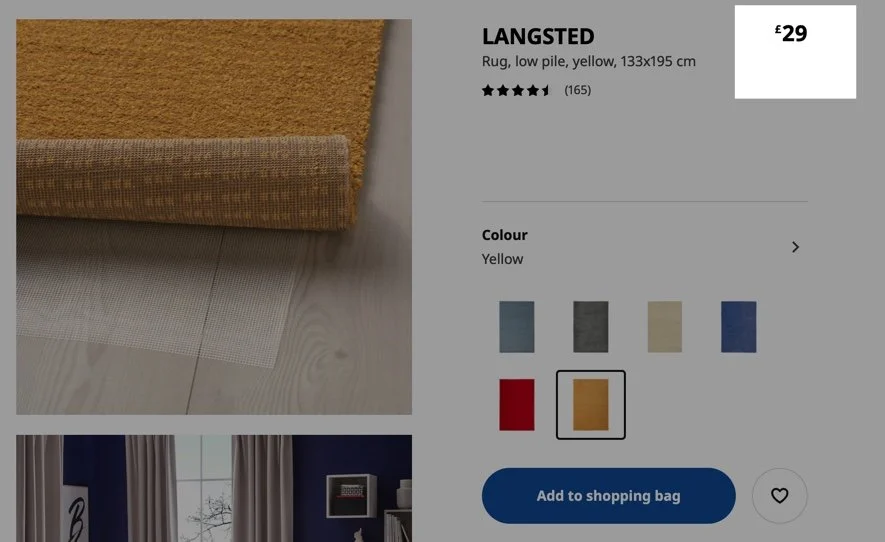Click the rug description text

(589, 62)
